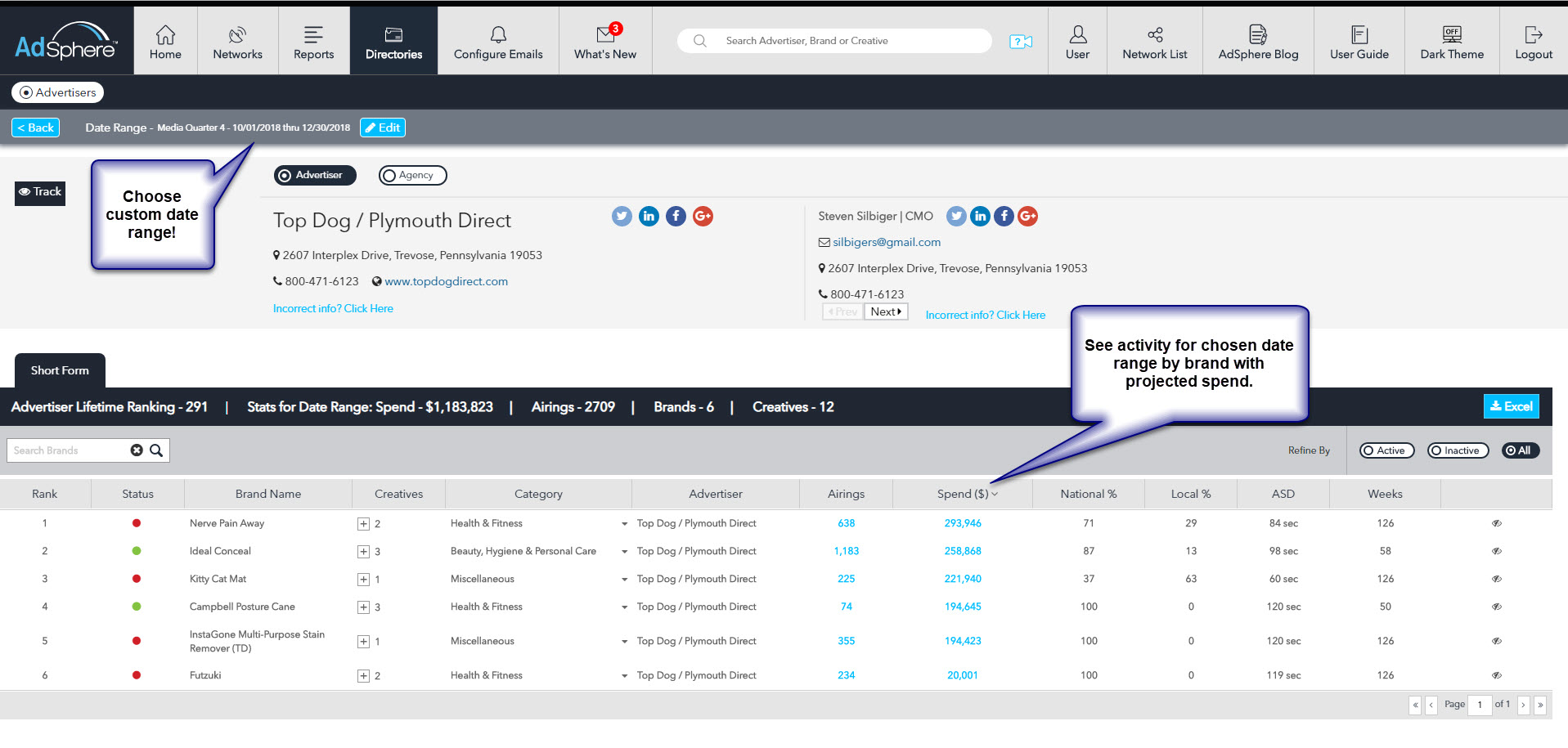
Task: Click the Back button
Action: click(35, 128)
